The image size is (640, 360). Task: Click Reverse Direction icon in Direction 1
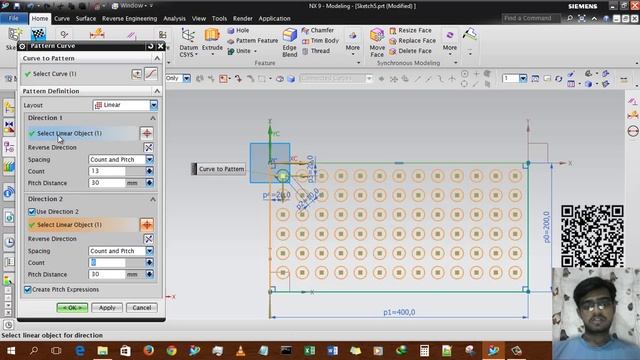point(149,147)
